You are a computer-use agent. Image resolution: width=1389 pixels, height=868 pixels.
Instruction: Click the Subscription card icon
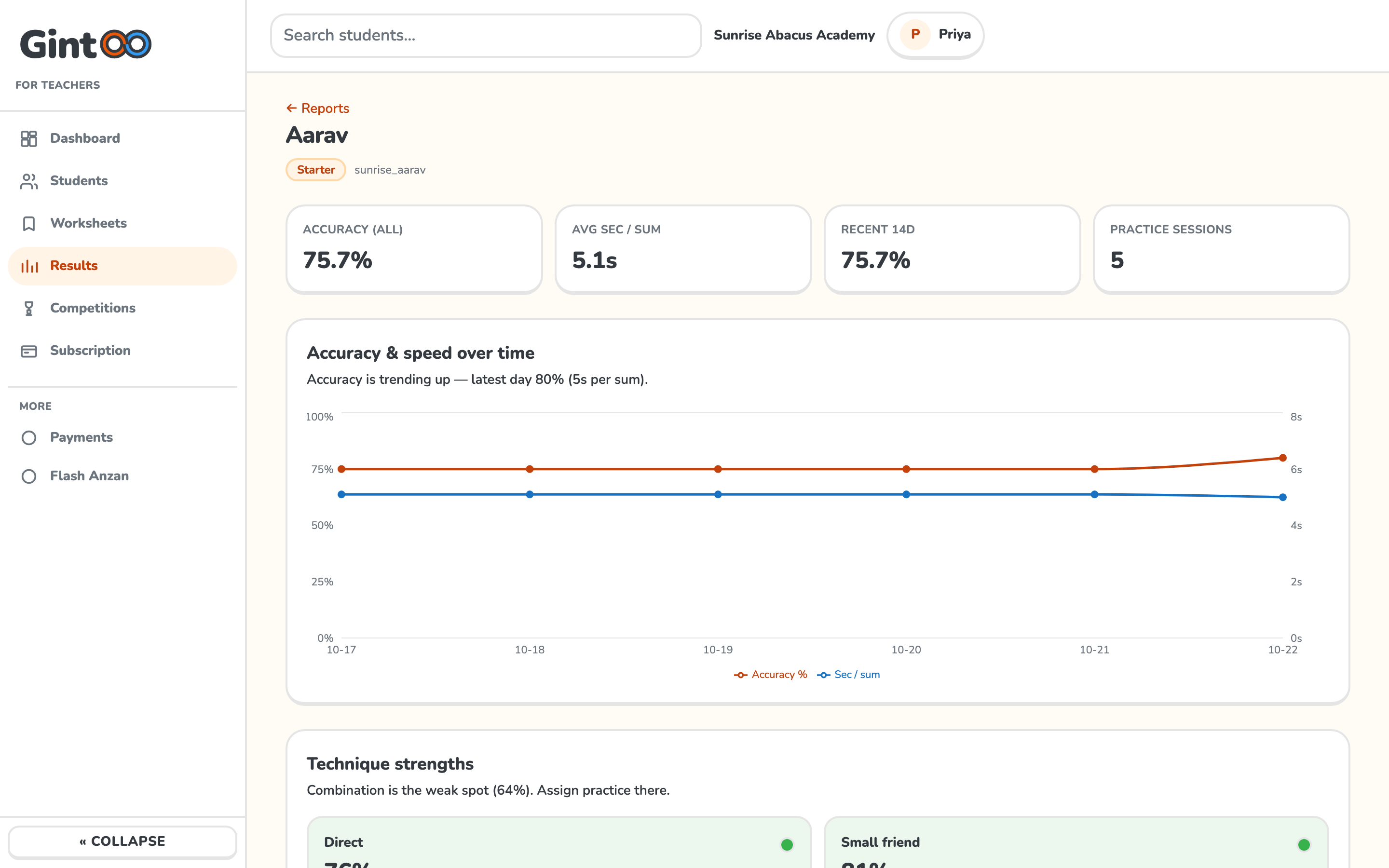click(29, 351)
